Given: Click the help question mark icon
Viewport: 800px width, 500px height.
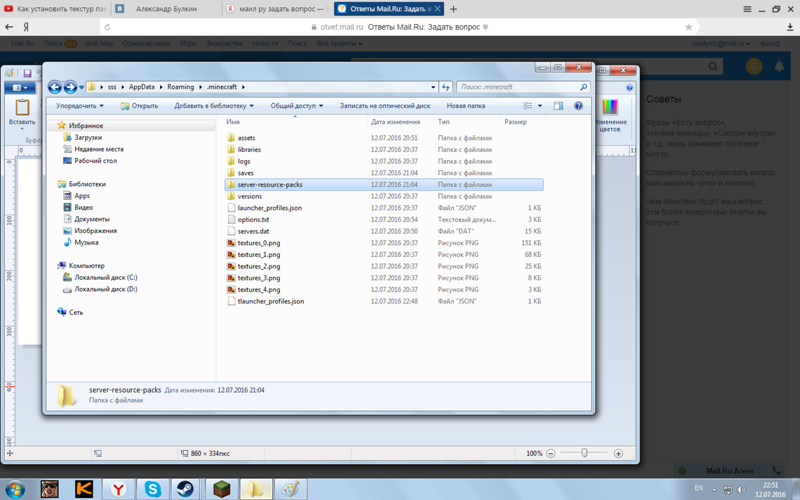Looking at the screenshot, I should (578, 105).
